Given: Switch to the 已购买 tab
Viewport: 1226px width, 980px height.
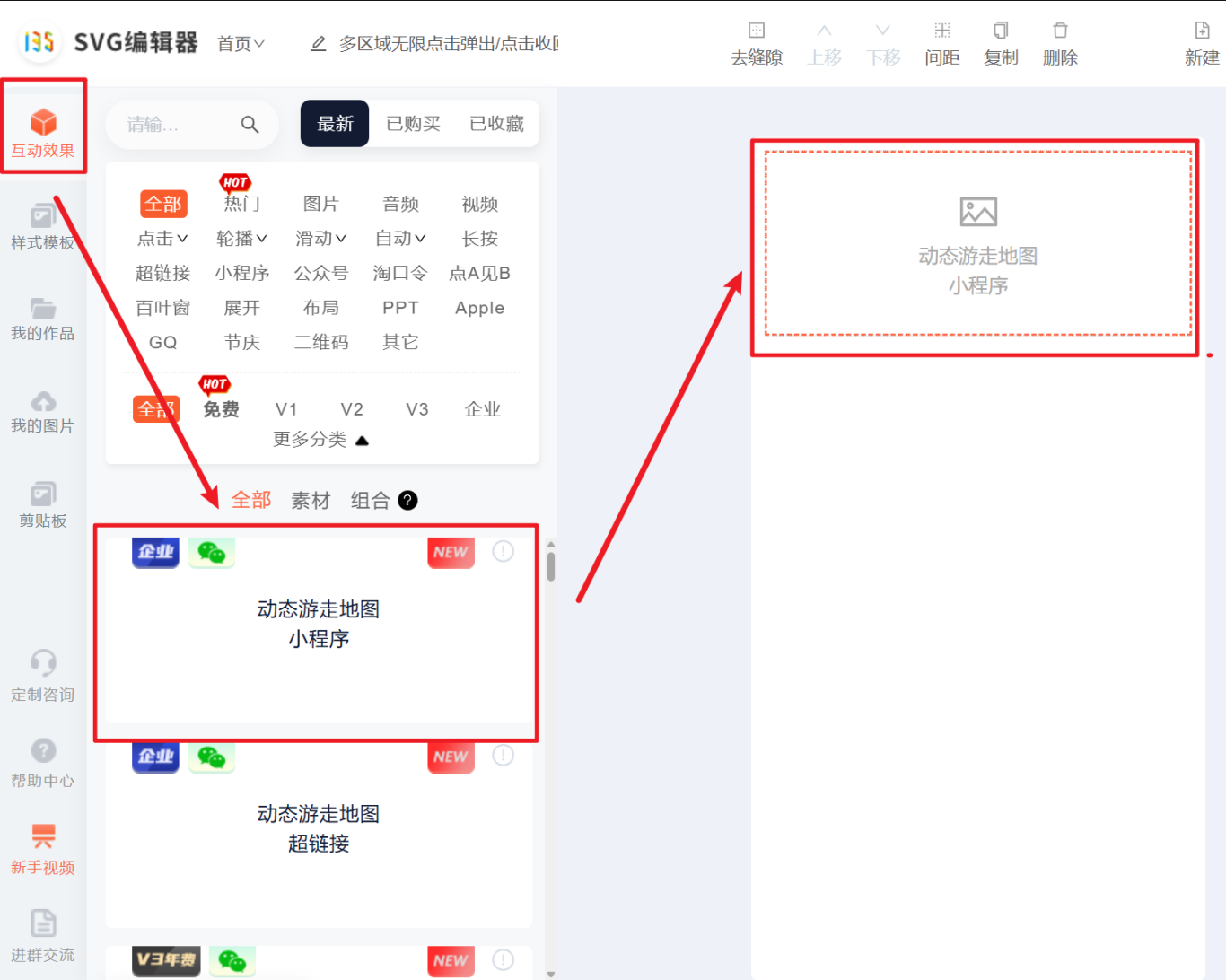Looking at the screenshot, I should (x=413, y=124).
